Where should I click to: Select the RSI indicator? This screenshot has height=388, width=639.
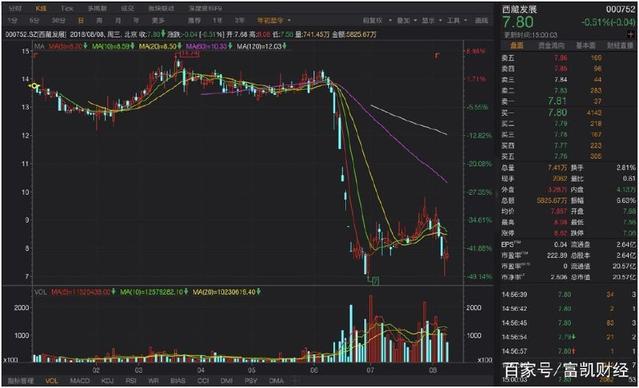(131, 381)
